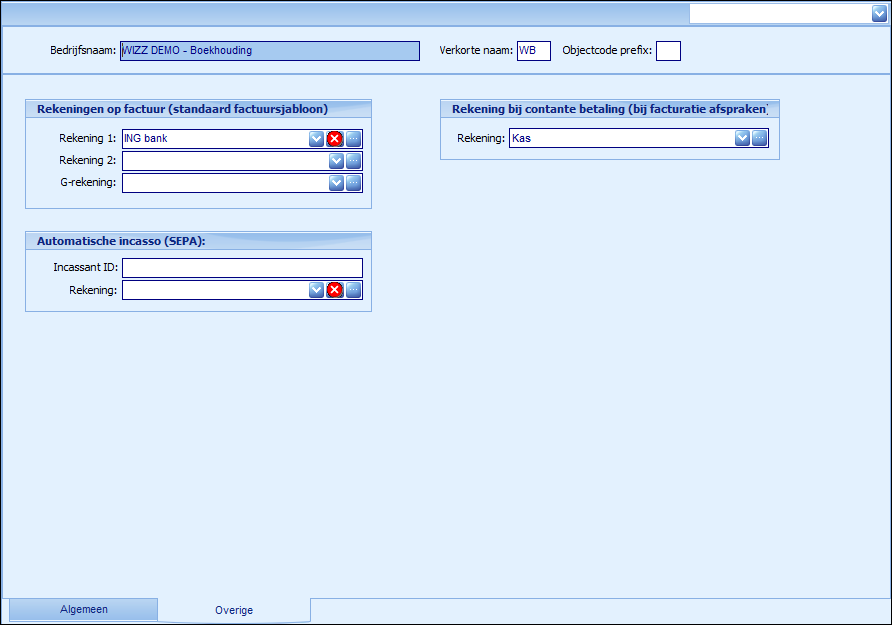Viewport: 892px width, 625px height.
Task: Click the Objectcode prefix box
Action: pyautogui.click(x=668, y=51)
